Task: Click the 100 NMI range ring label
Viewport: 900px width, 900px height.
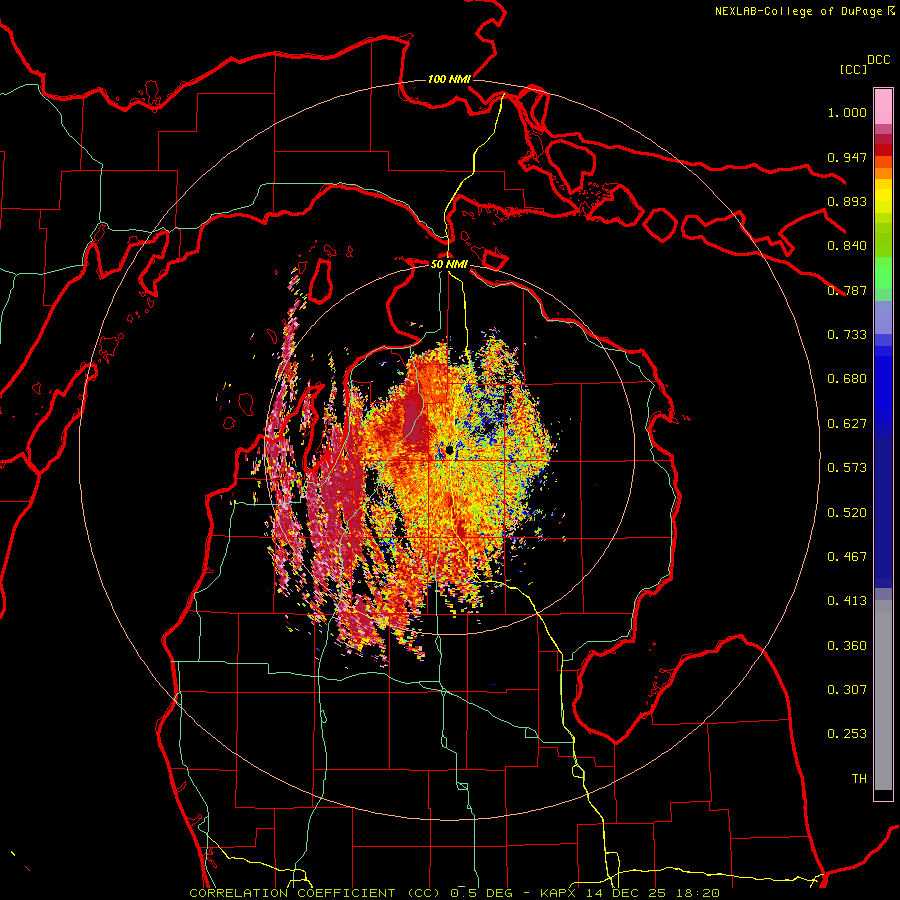Action: [x=449, y=79]
